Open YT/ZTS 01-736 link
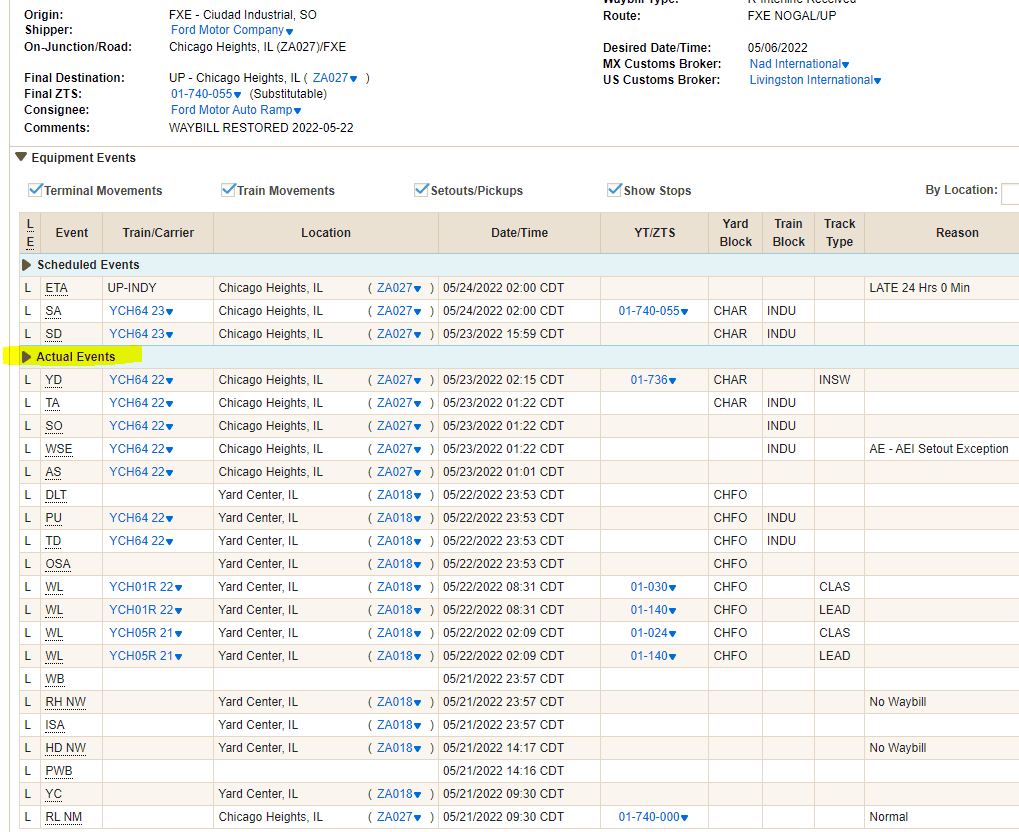This screenshot has height=832, width=1019. click(653, 380)
